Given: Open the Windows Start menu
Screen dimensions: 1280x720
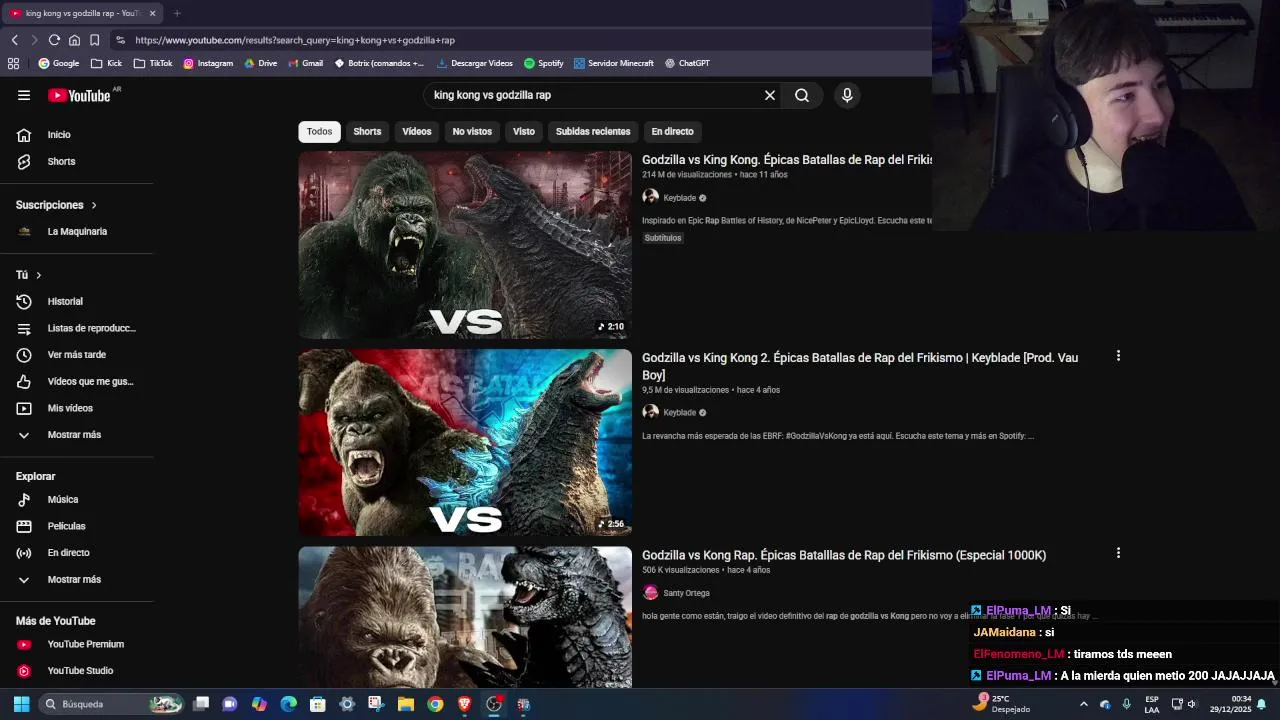Looking at the screenshot, I should coord(21,704).
